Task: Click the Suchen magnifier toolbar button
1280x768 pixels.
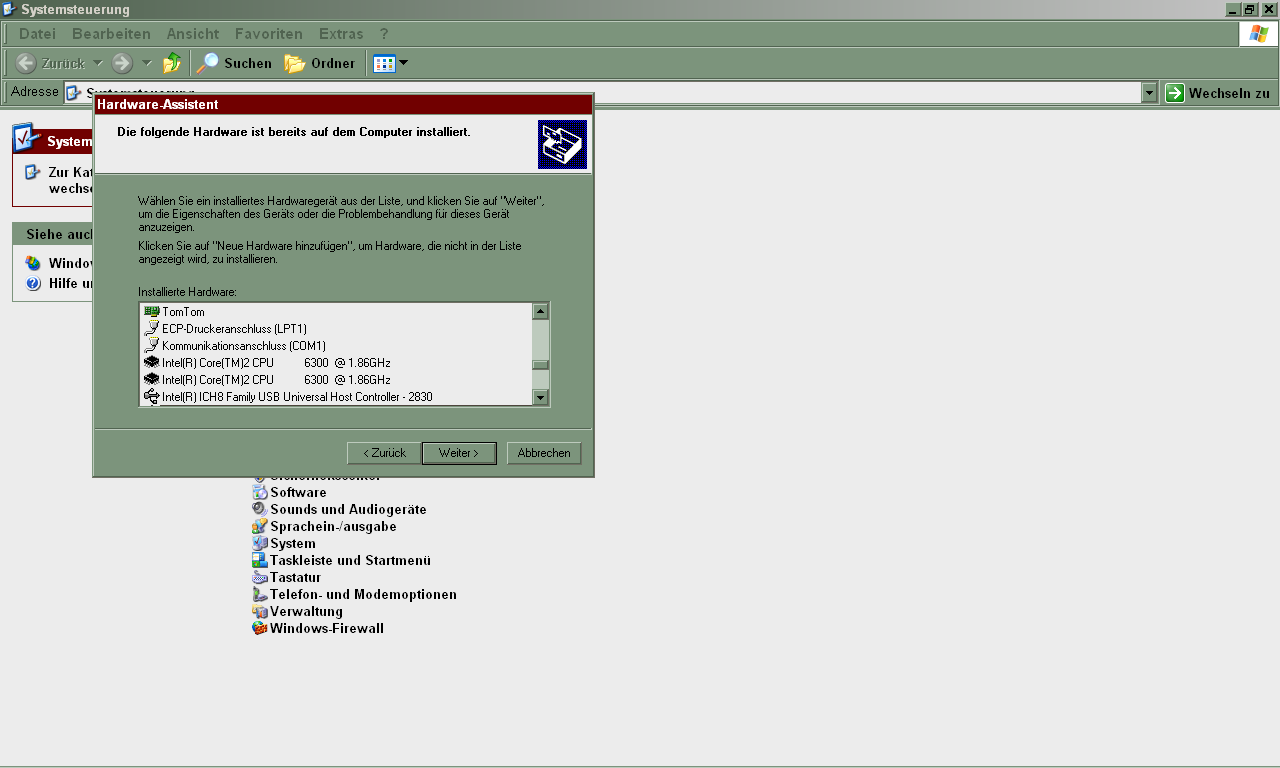Action: [234, 63]
